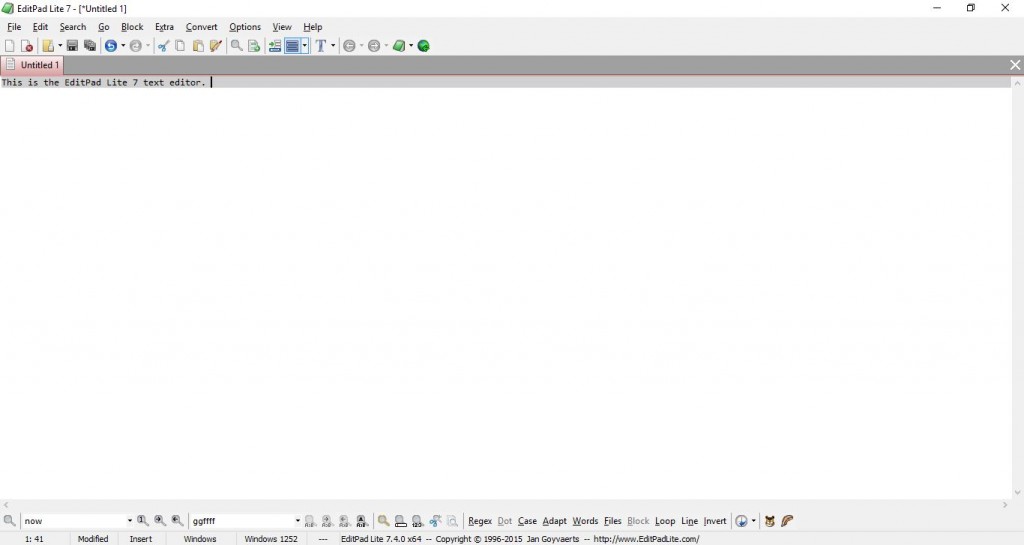Click the Find Previous magnifier icon

coord(178,521)
